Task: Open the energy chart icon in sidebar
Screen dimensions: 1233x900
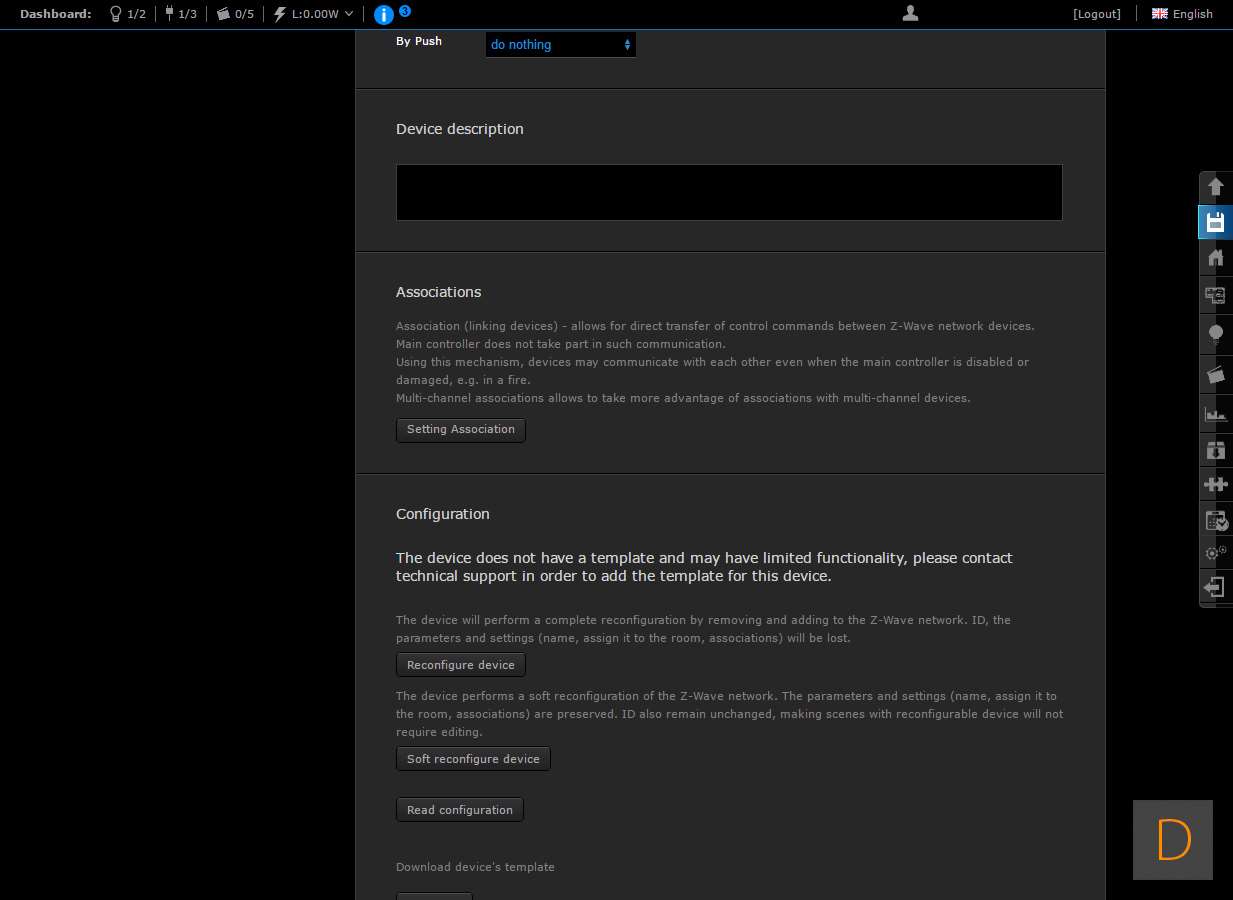Action: click(x=1215, y=413)
